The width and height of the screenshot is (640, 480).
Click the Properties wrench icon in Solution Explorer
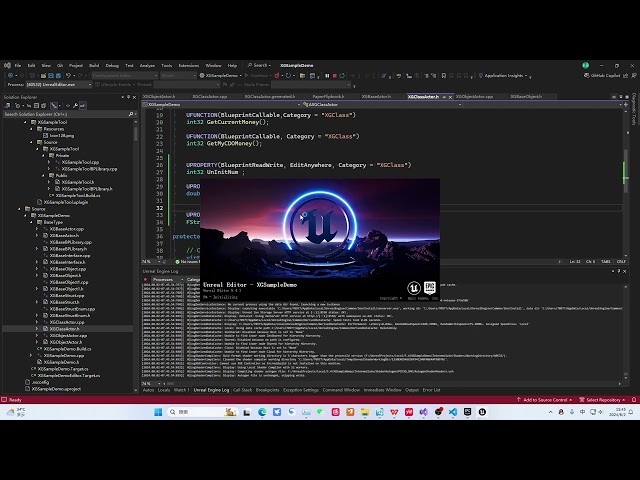(75, 106)
